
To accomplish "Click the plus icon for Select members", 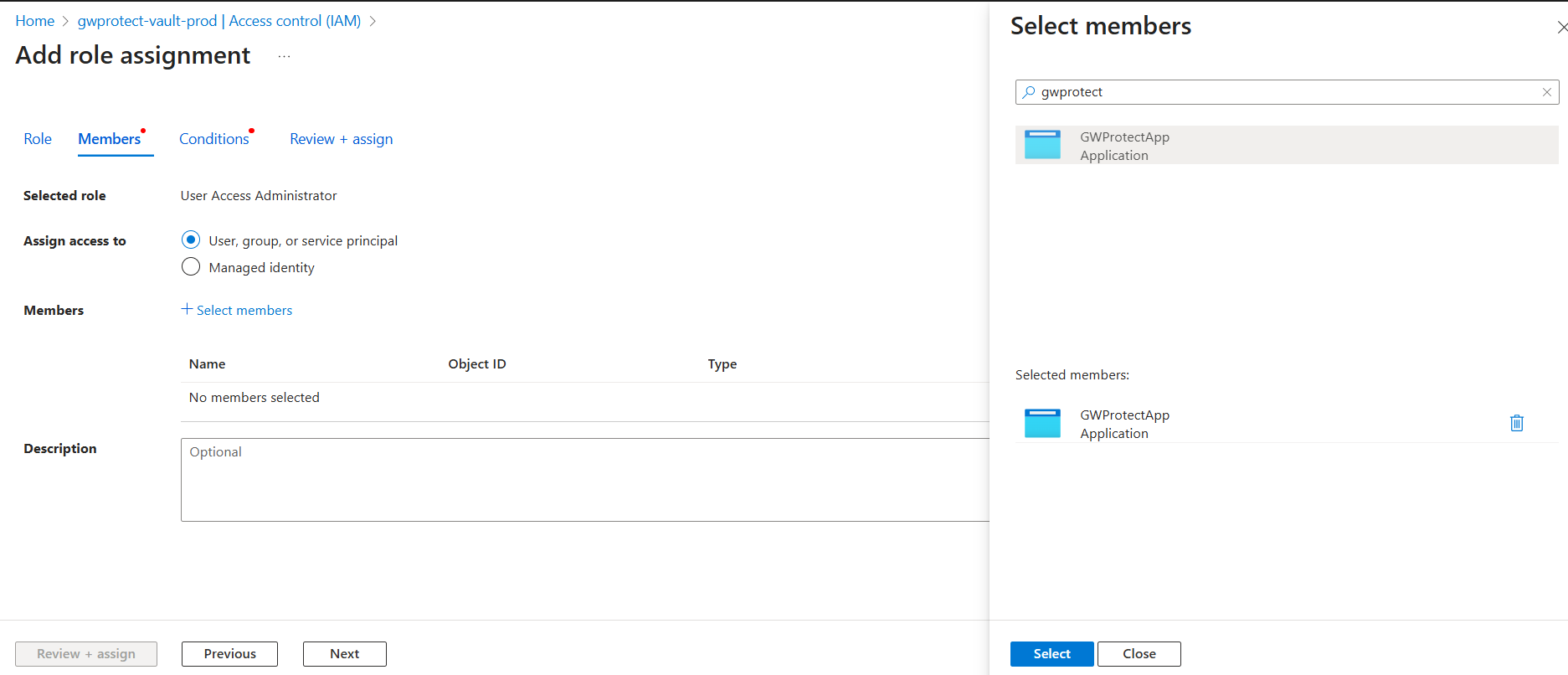I will [x=187, y=309].
